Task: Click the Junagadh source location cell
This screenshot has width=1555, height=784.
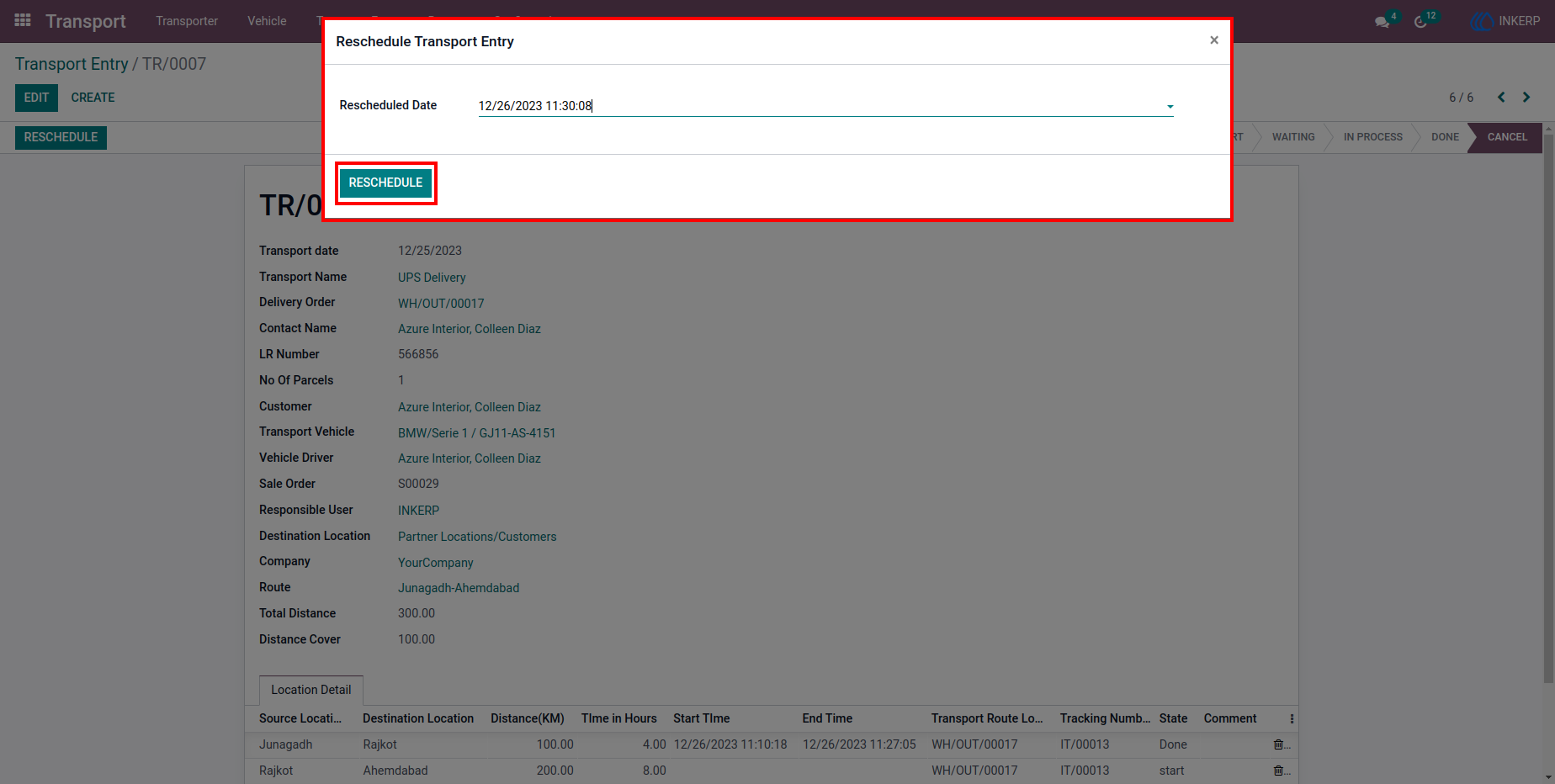Action: (285, 744)
